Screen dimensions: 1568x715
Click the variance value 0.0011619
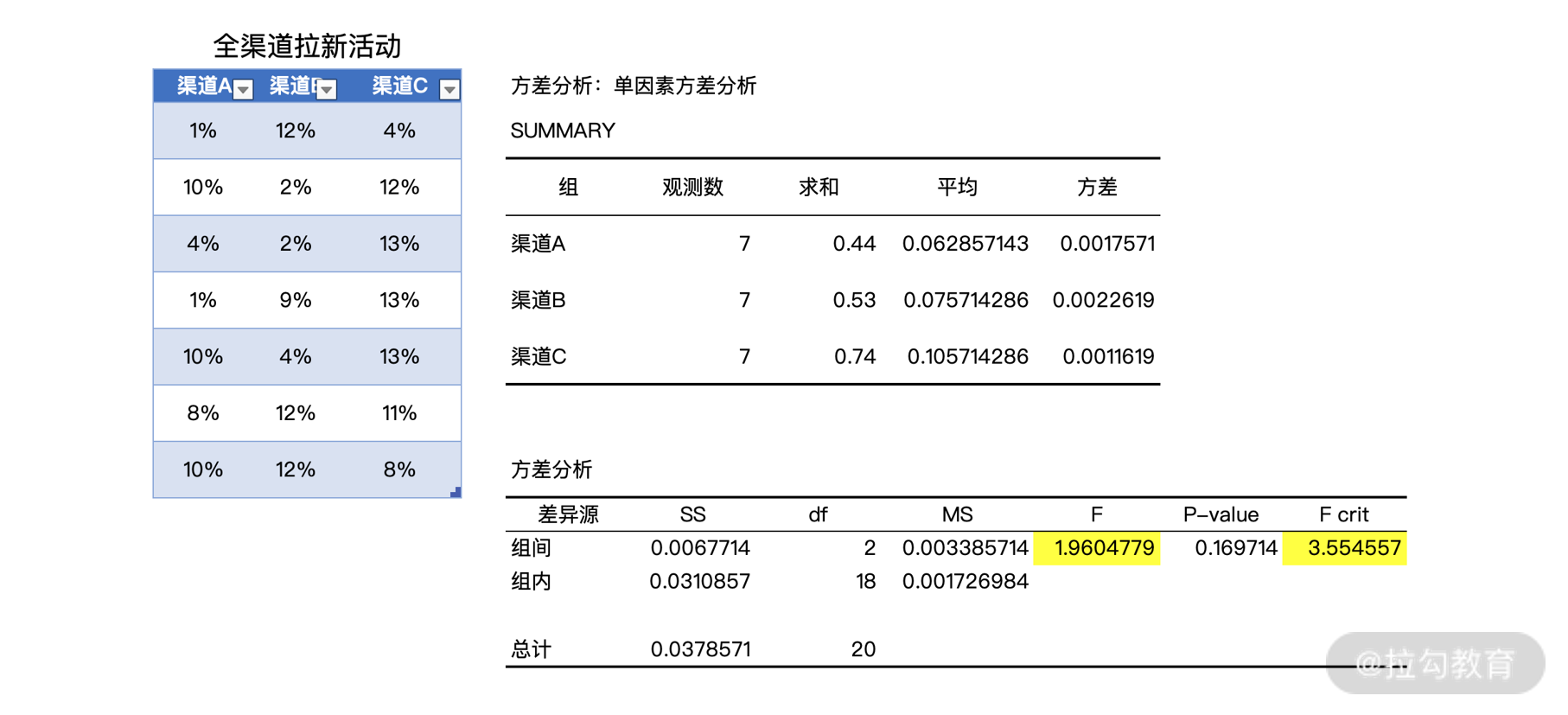pos(1109,356)
